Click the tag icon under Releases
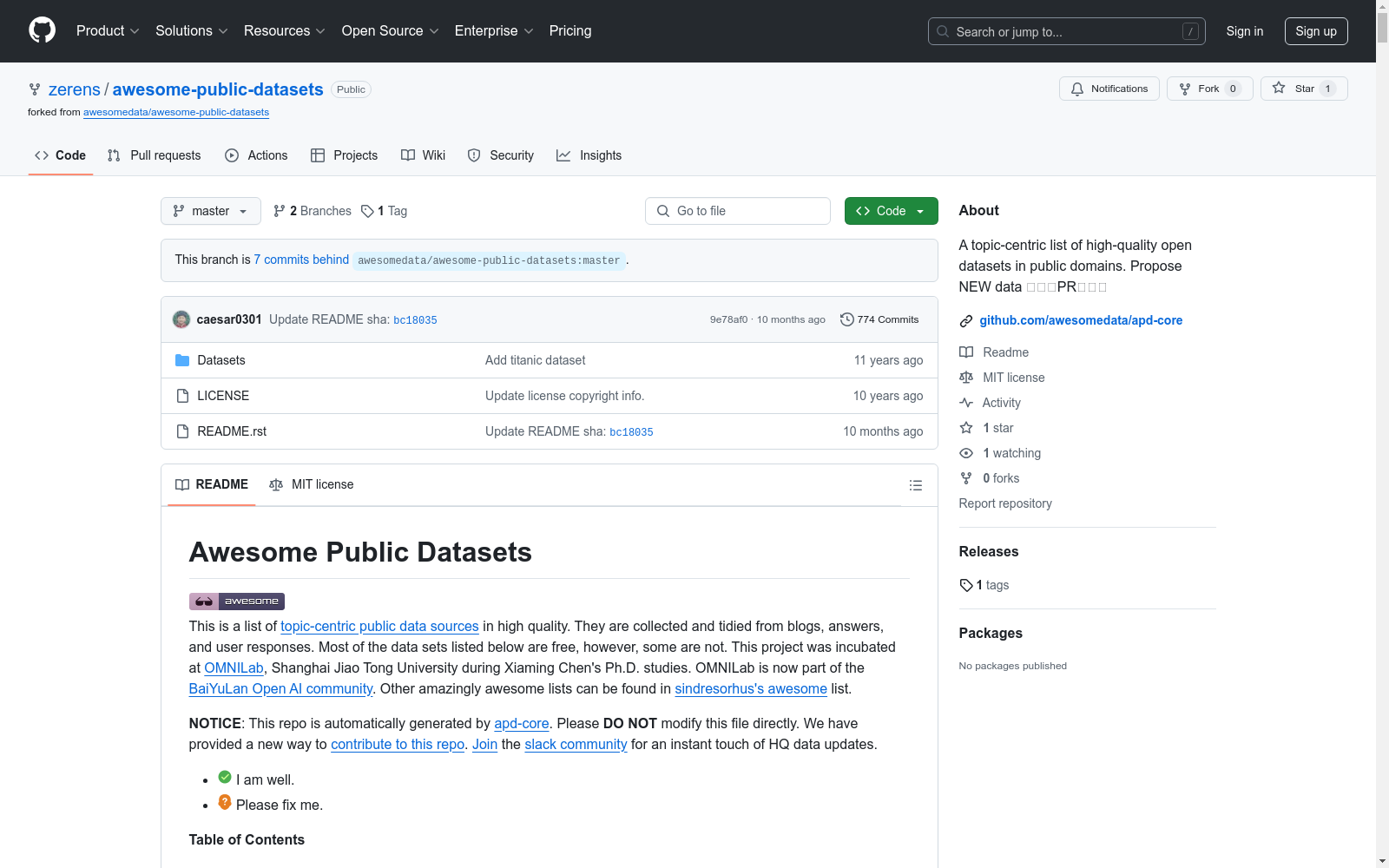The image size is (1389, 868). 966,585
